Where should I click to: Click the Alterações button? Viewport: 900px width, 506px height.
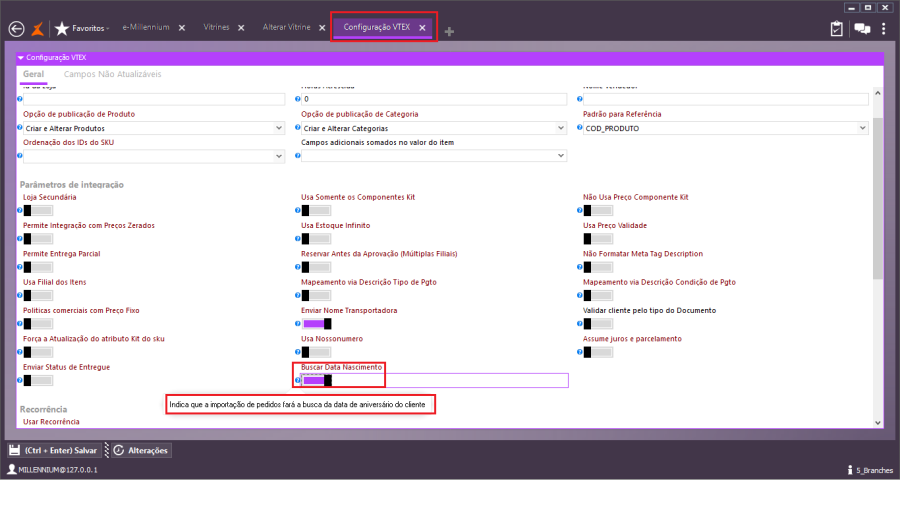click(x=141, y=450)
